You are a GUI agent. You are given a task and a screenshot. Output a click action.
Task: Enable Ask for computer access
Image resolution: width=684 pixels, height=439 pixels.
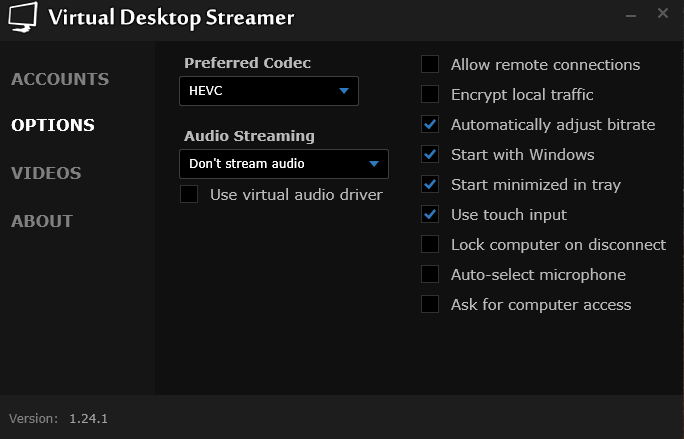click(430, 305)
